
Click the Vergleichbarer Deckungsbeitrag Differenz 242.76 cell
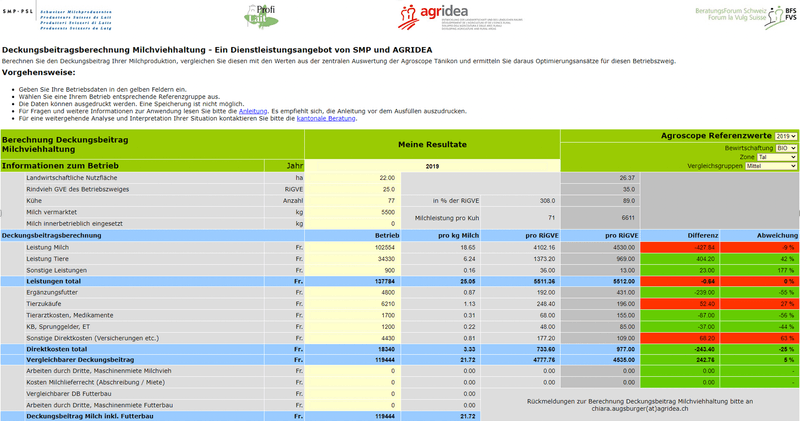pyautogui.click(x=680, y=360)
